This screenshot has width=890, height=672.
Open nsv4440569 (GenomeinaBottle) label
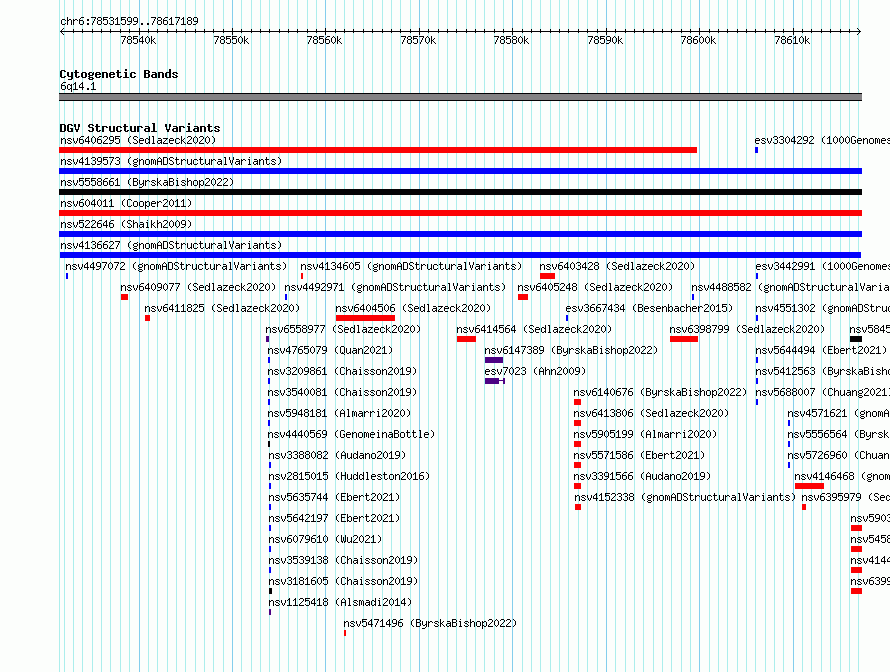click(x=351, y=434)
